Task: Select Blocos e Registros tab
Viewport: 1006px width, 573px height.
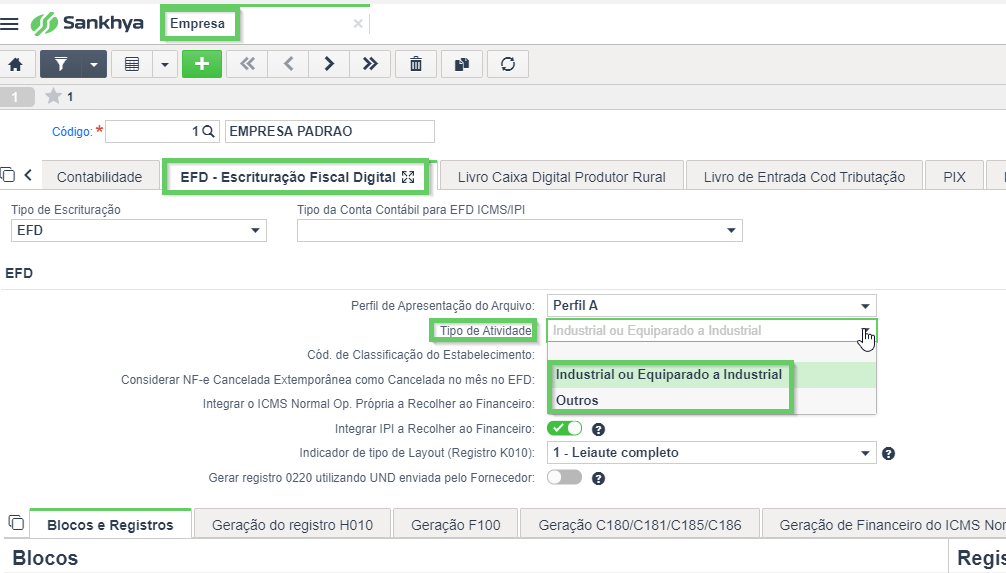Action: tap(110, 525)
